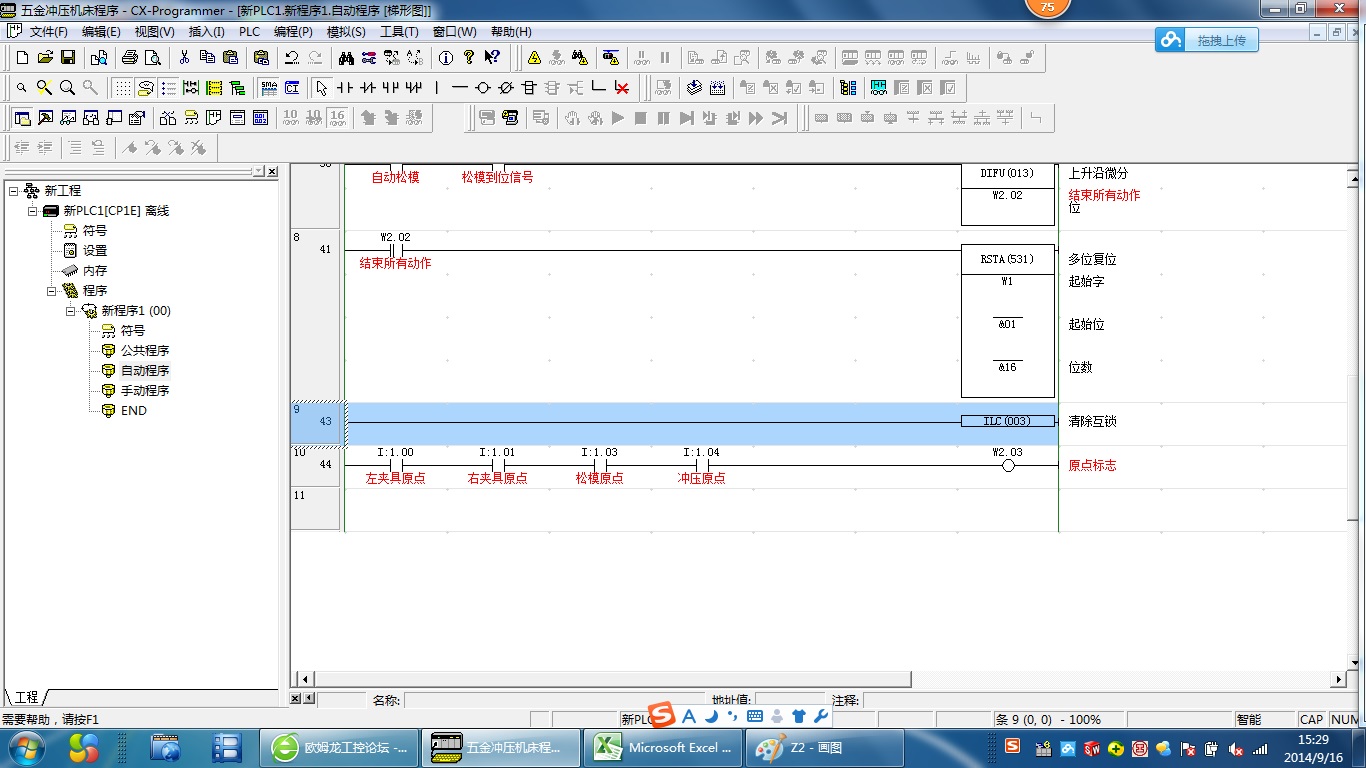Collapse the 程序 folder in project tree

[52, 291]
